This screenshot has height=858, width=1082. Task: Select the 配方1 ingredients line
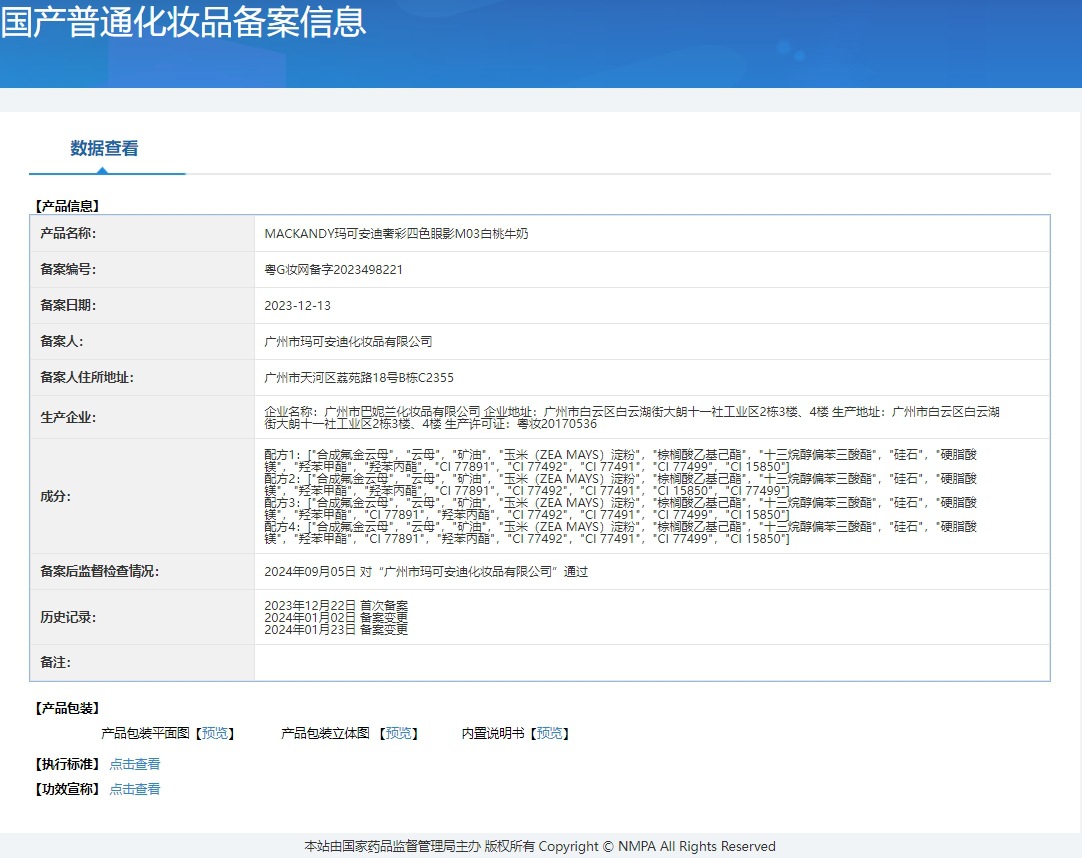(620, 460)
